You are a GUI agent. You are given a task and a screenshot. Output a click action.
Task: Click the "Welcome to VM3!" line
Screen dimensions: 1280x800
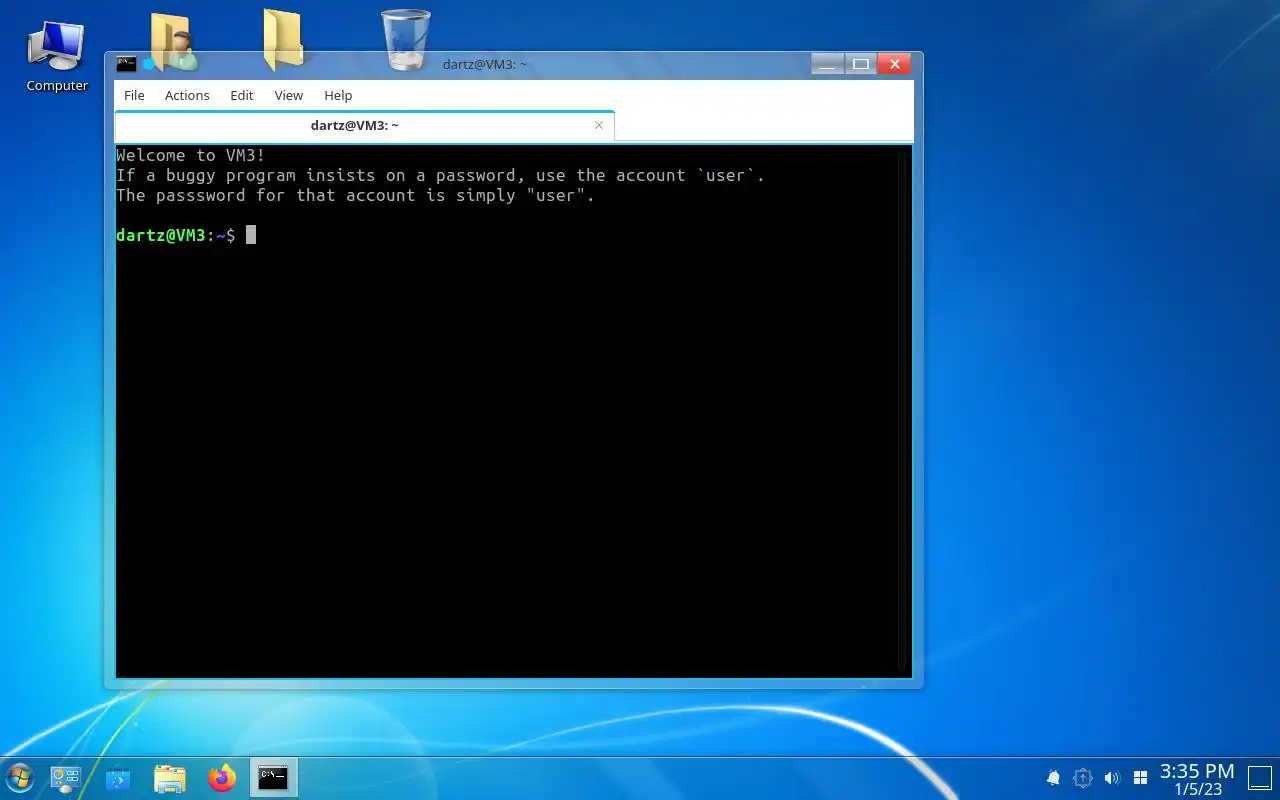(x=191, y=155)
